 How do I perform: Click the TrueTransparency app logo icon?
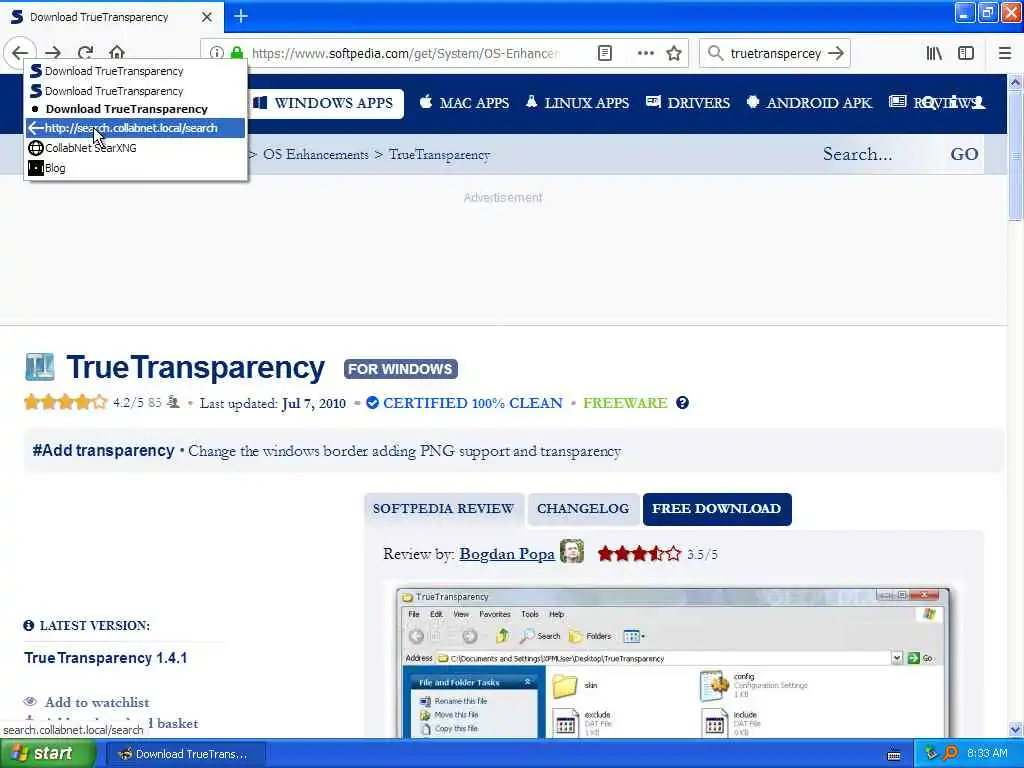pos(40,366)
